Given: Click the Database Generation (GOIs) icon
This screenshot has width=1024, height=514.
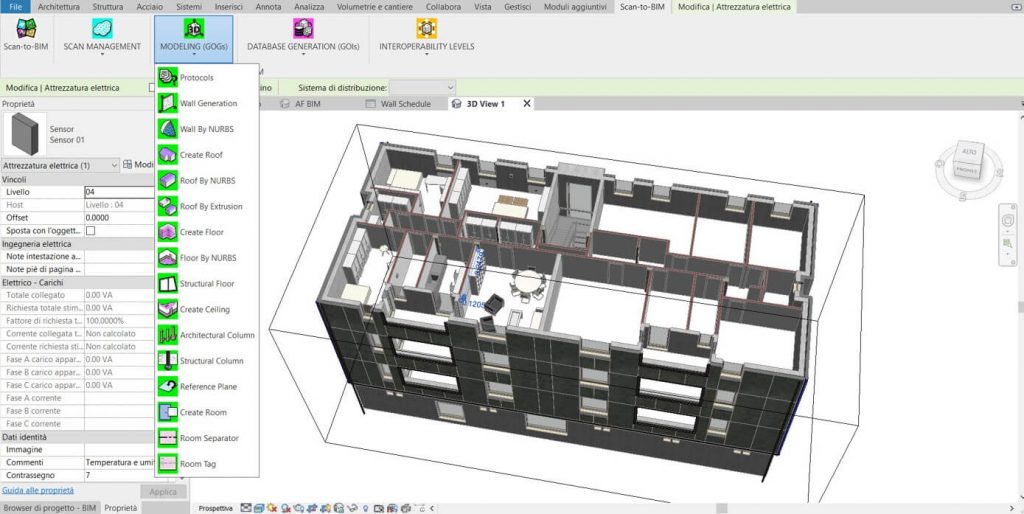Looking at the screenshot, I should point(303,29).
